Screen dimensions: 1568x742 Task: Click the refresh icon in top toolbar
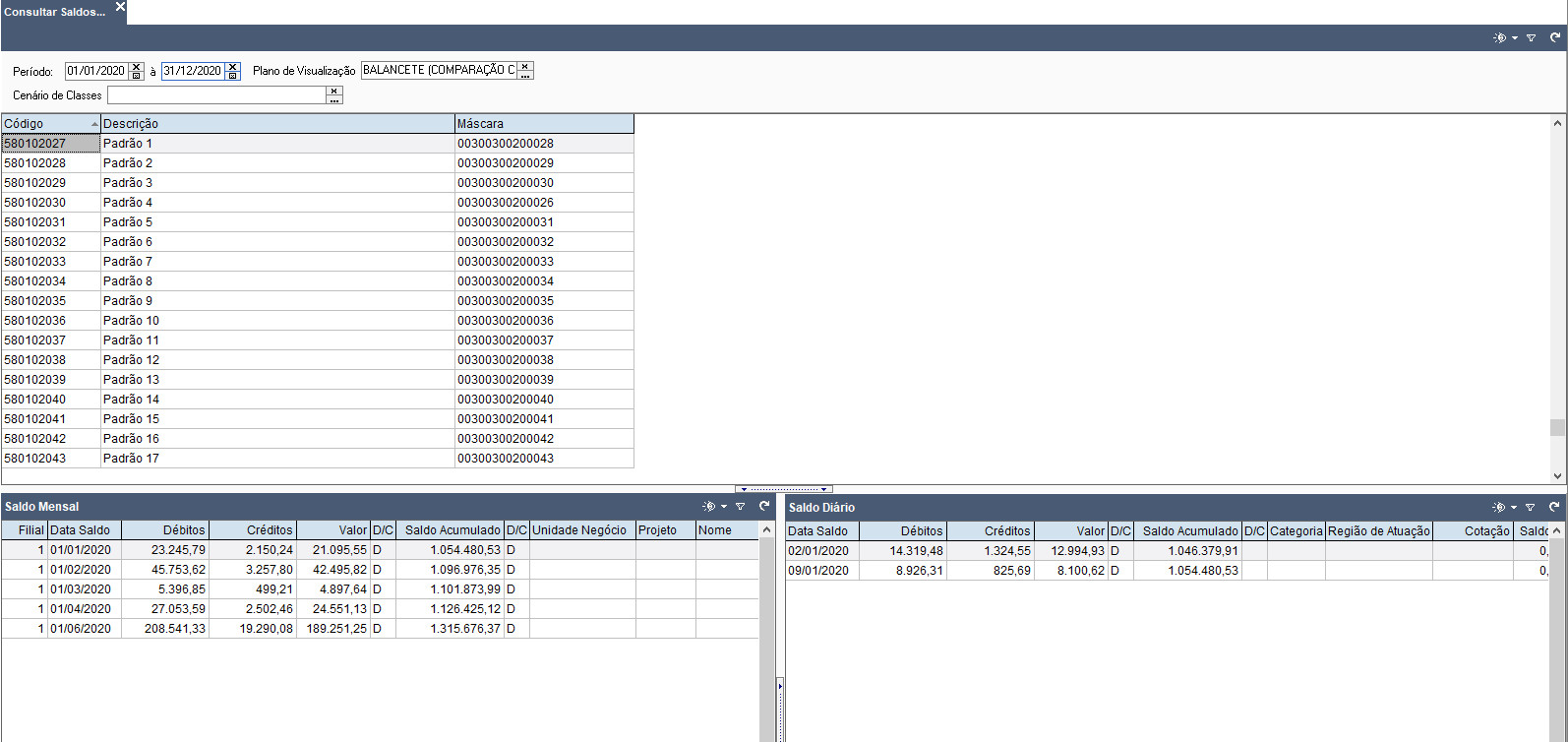pyautogui.click(x=1555, y=37)
